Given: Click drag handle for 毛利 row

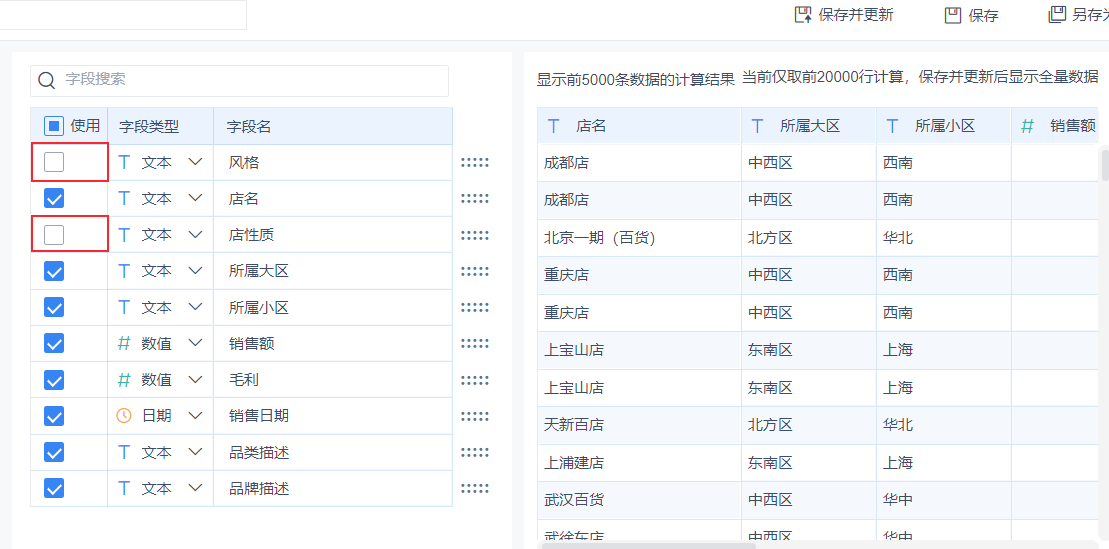Looking at the screenshot, I should 475,380.
